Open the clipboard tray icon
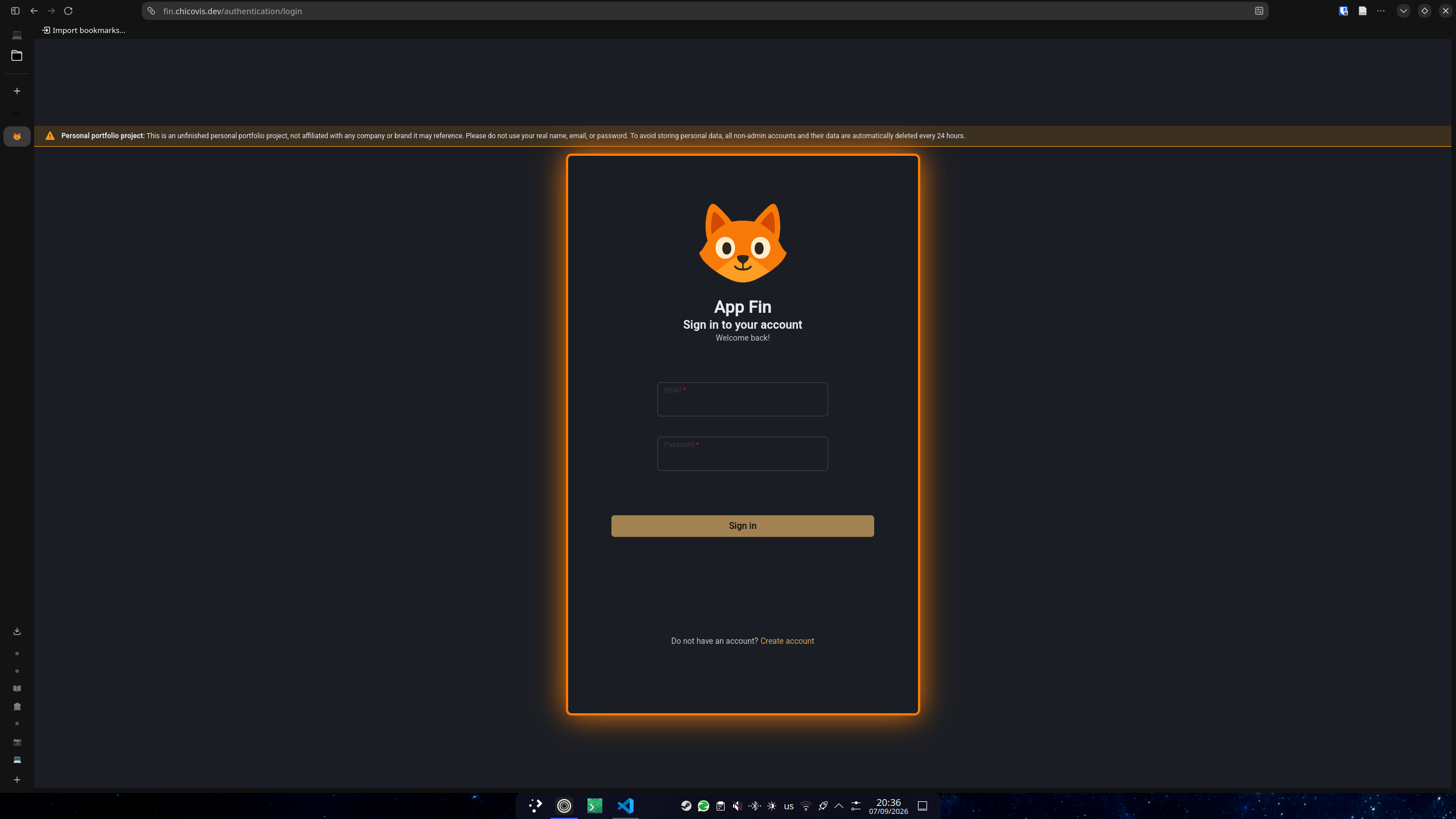The image size is (1456, 819). click(721, 806)
